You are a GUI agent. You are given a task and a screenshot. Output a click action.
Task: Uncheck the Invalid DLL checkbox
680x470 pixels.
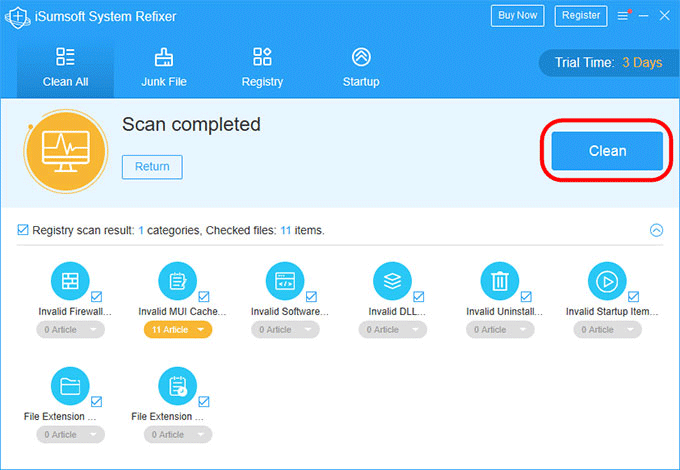(418, 297)
